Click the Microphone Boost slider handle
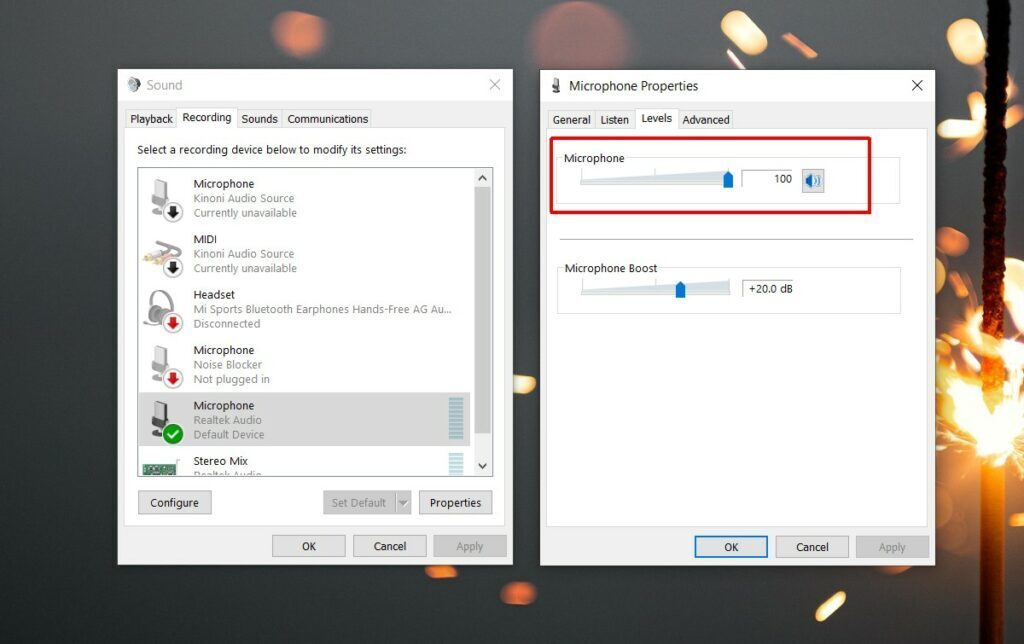1024x644 pixels. (681, 289)
